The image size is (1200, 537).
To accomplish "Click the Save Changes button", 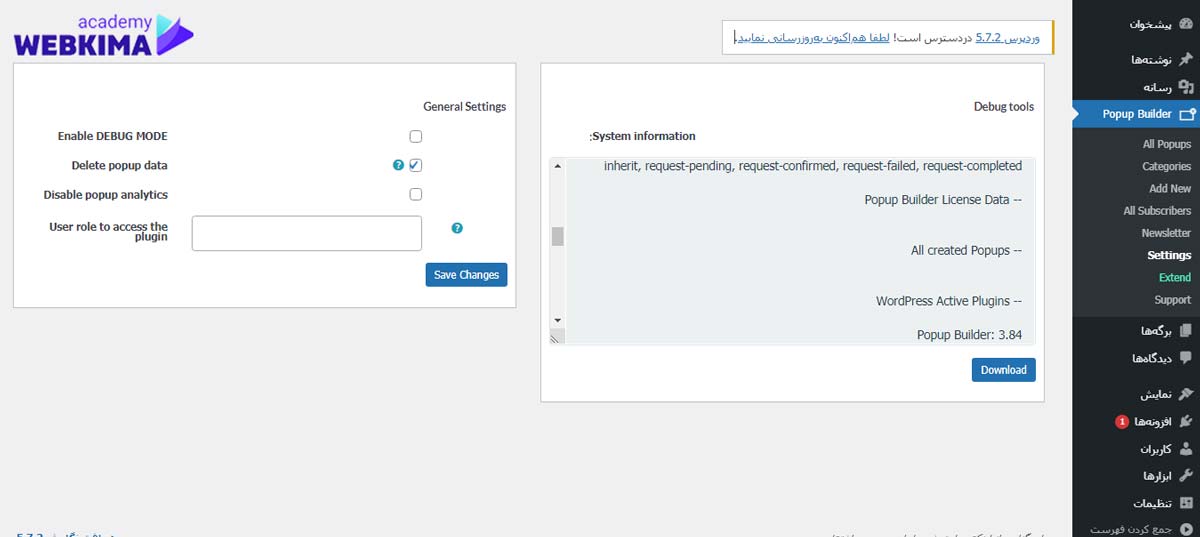I will [x=466, y=275].
